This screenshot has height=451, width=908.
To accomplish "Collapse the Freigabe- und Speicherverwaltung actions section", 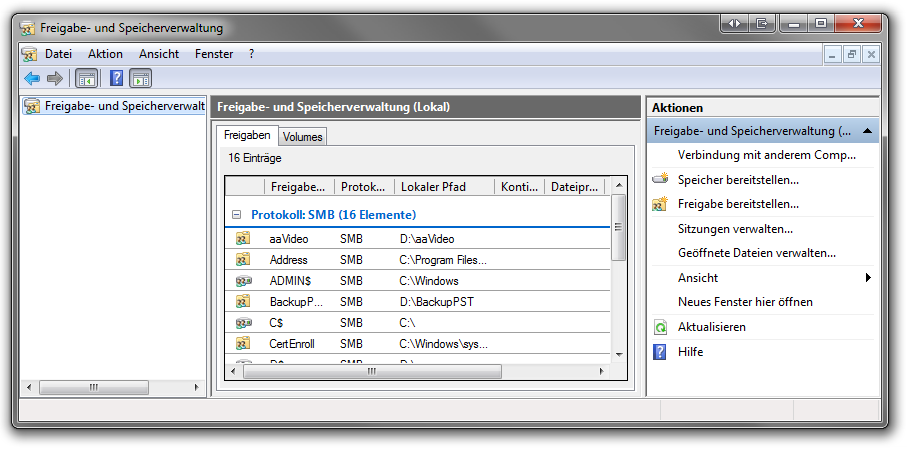I will point(867,131).
